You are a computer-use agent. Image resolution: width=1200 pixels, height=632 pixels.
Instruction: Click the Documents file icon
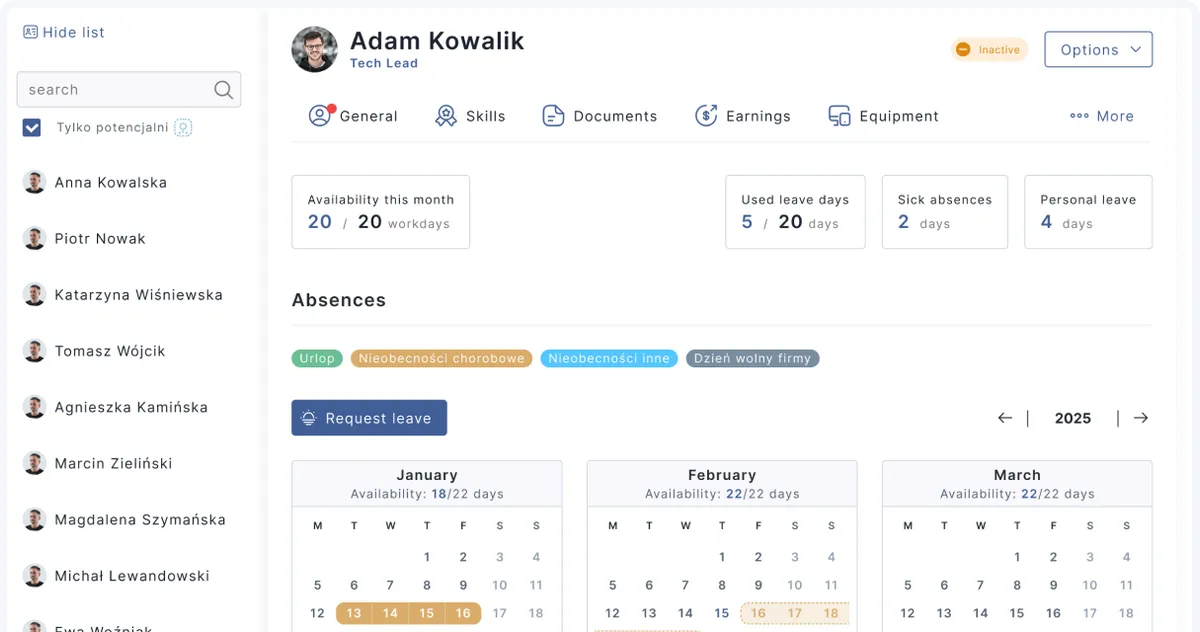click(553, 116)
